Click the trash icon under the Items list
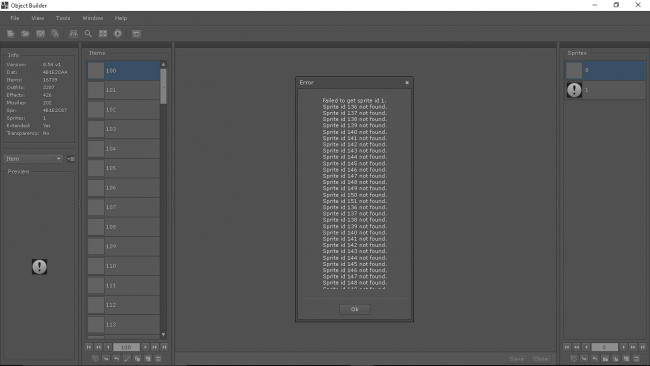Viewport: 650px width, 366px height. [x=158, y=359]
